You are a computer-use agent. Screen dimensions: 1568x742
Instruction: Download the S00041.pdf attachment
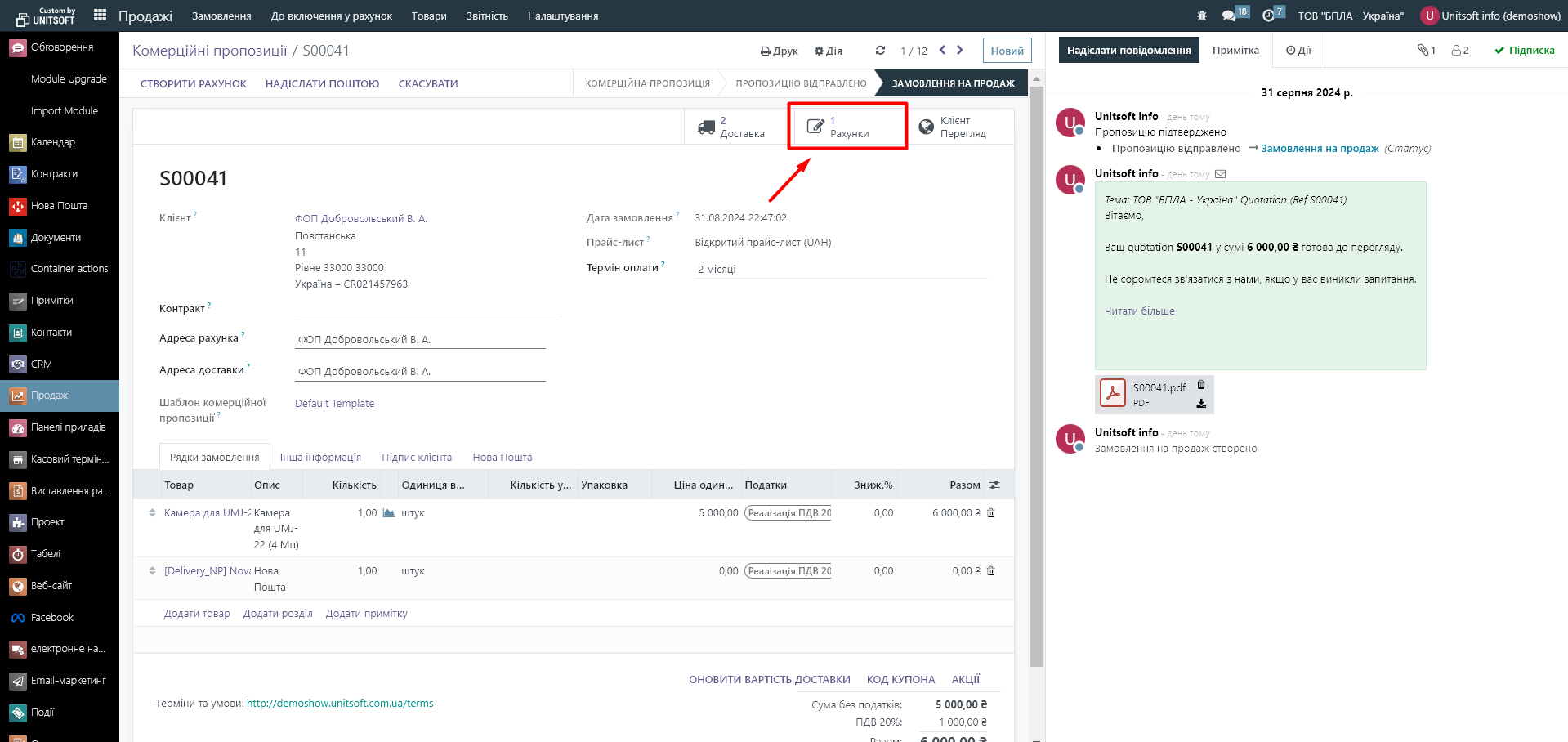click(x=1201, y=403)
